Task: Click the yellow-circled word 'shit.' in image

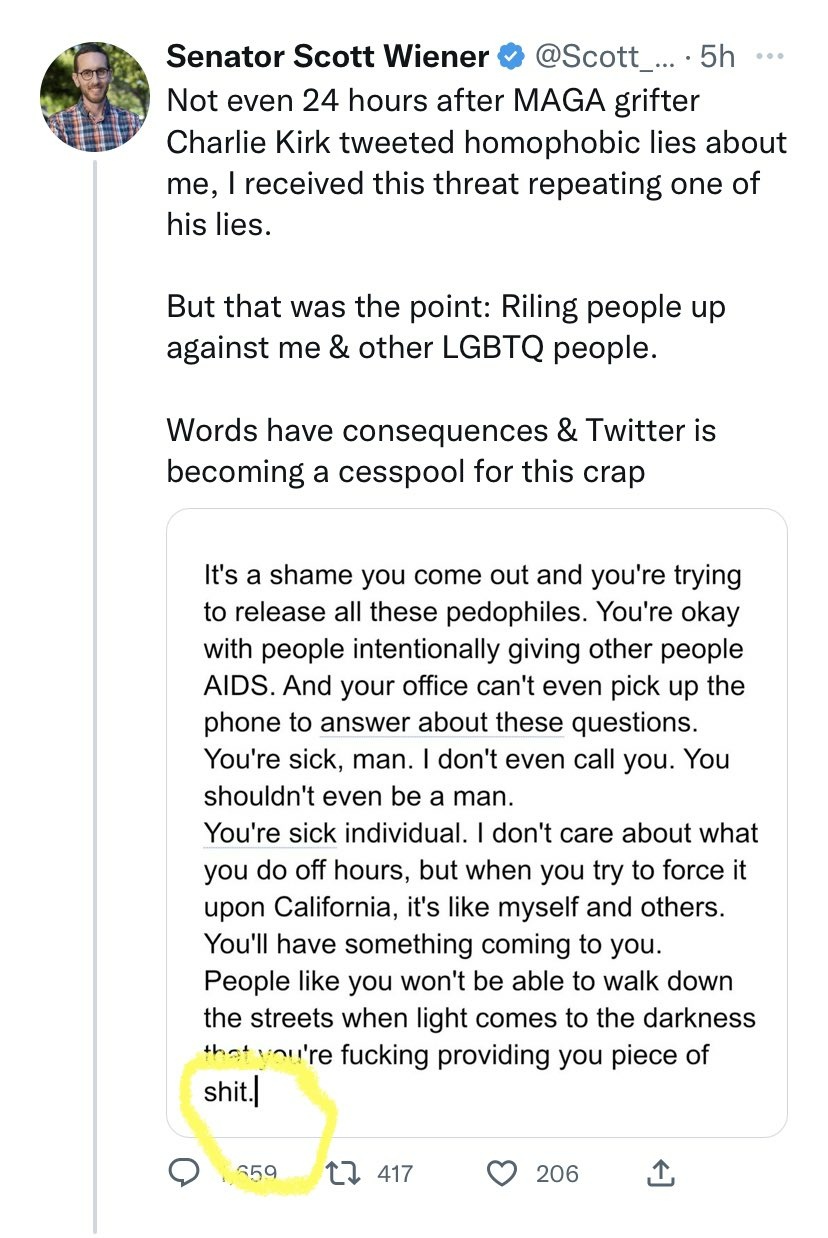Action: (227, 1091)
